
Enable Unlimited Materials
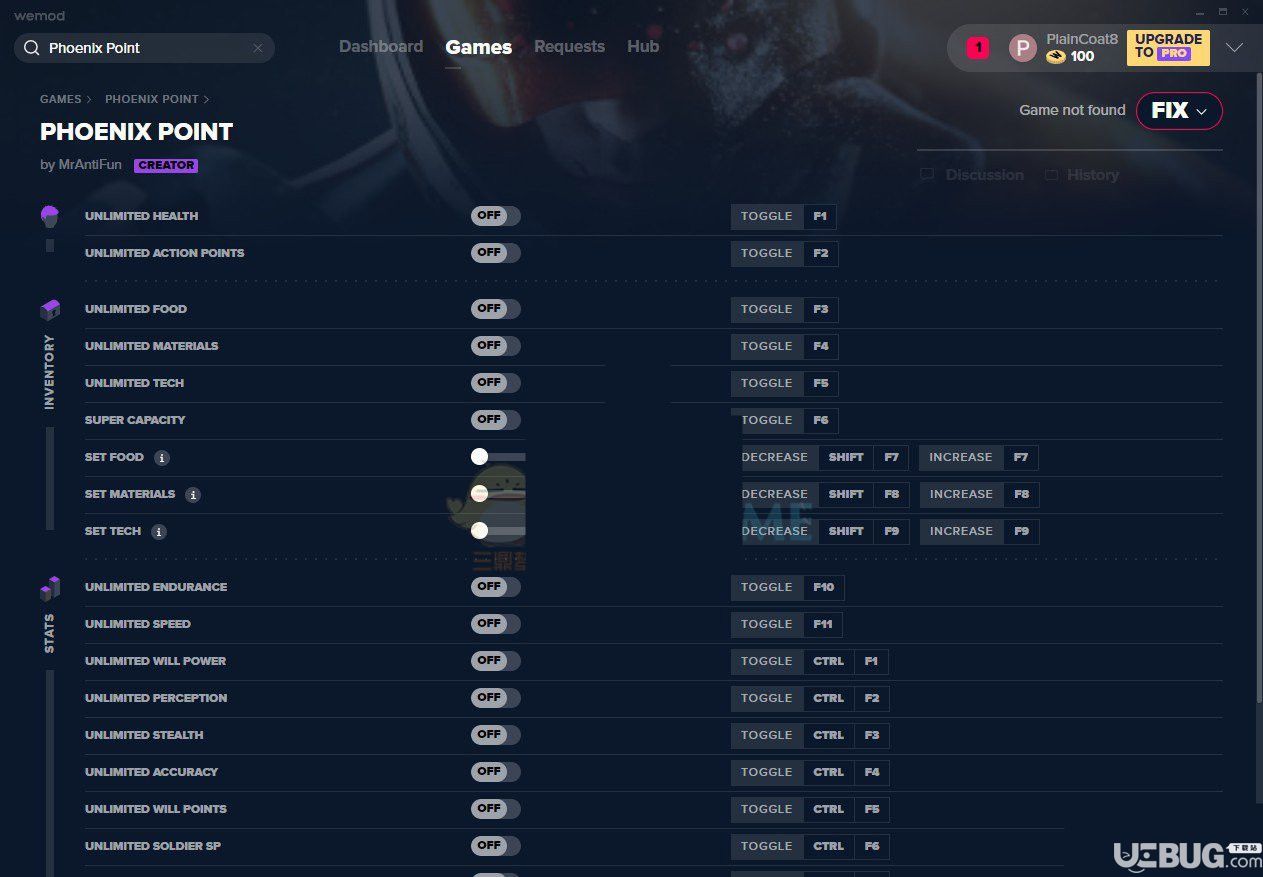tap(496, 346)
